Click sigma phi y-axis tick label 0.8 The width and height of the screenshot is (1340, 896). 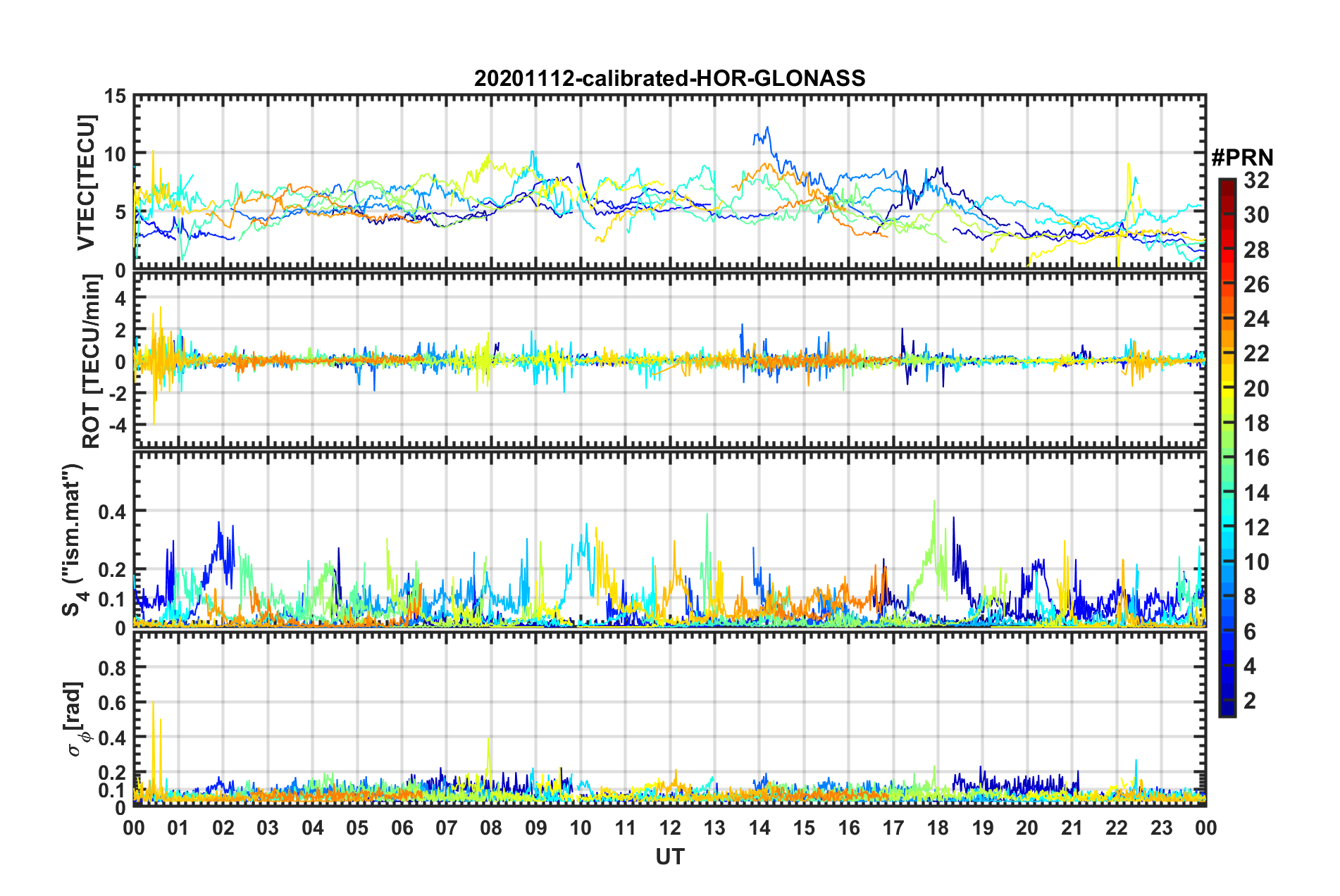113,667
